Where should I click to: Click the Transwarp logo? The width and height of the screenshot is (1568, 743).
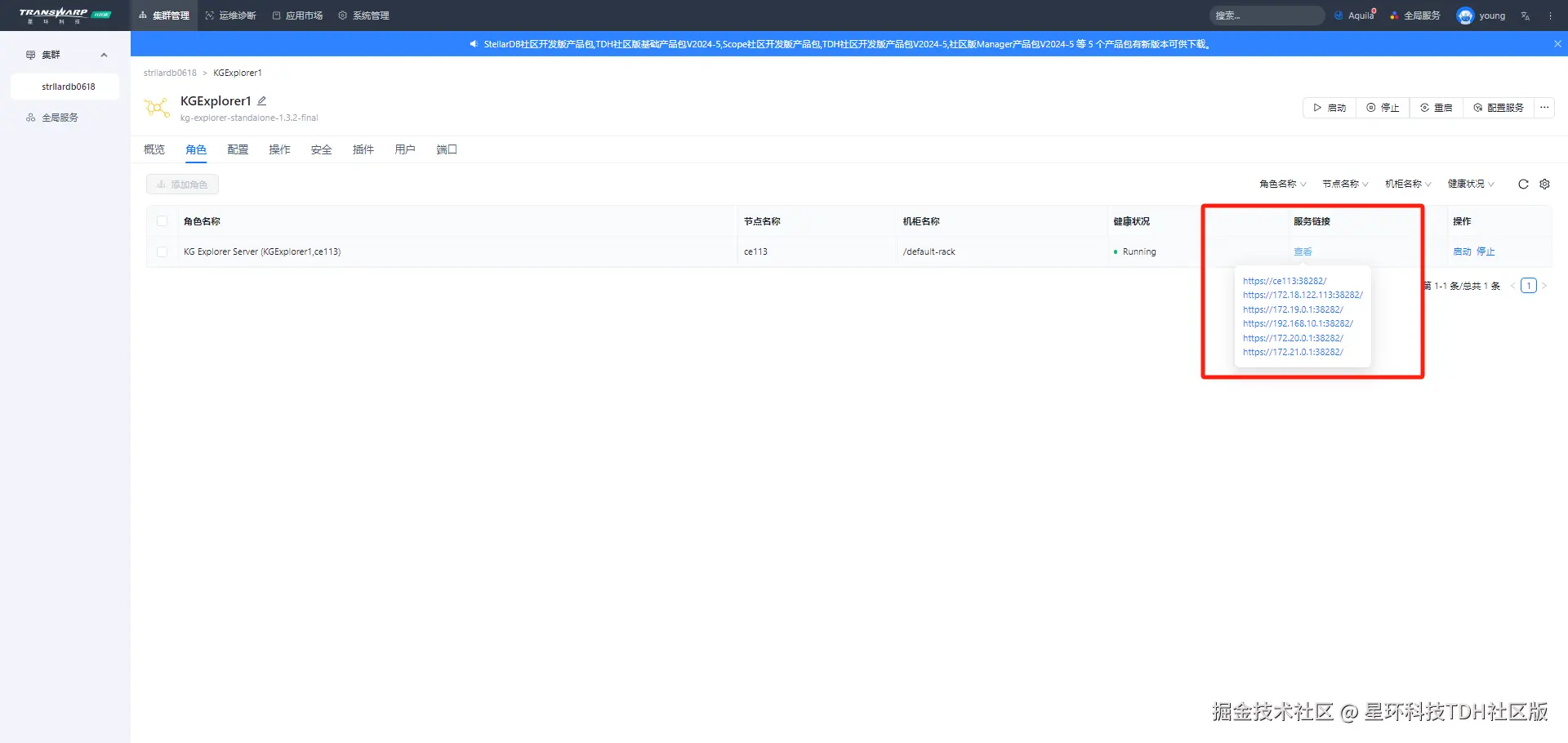pos(64,16)
